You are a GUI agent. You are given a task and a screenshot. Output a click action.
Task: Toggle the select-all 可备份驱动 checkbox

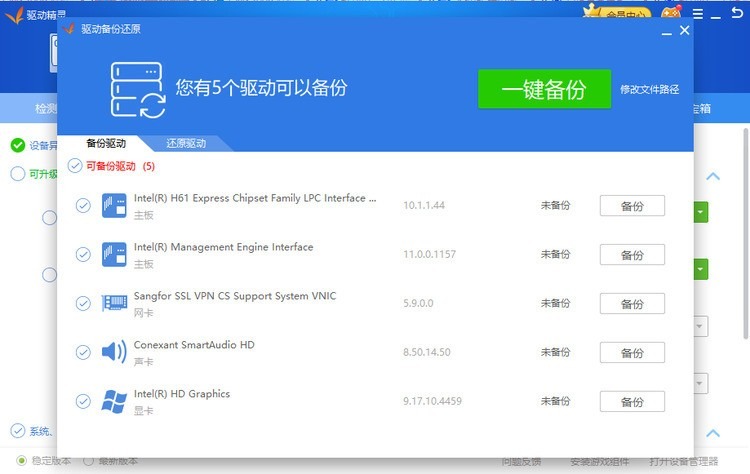point(75,165)
